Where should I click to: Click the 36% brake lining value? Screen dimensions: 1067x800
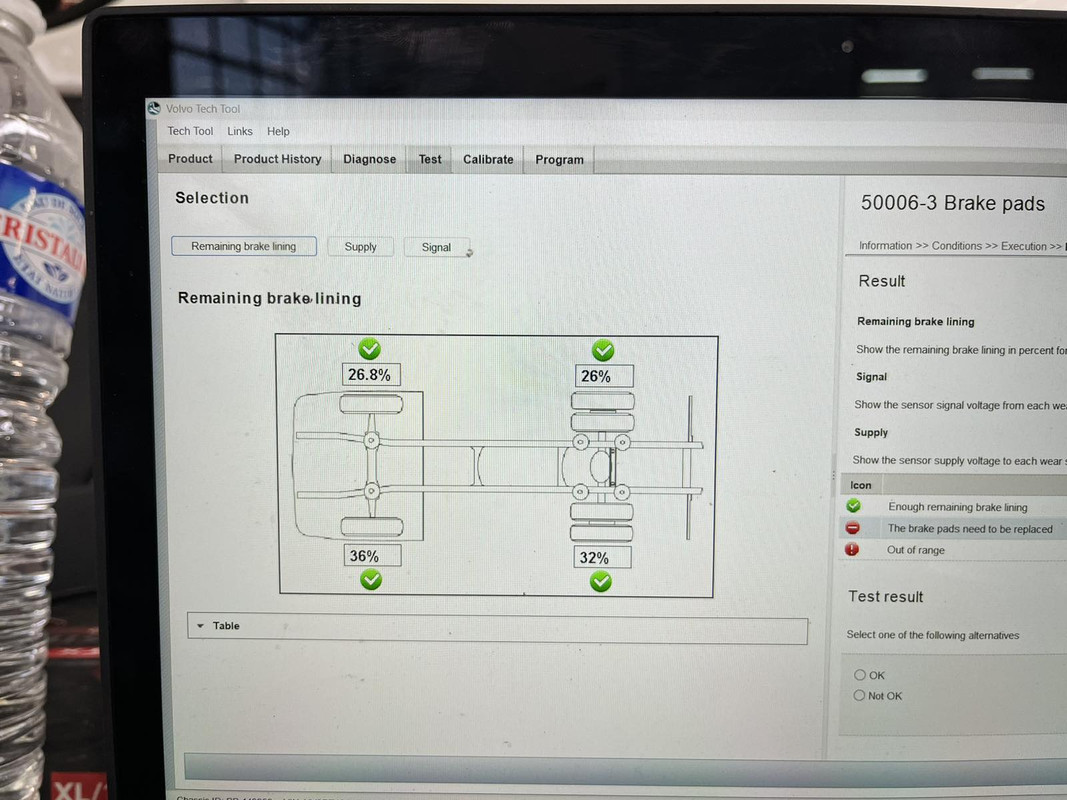(x=372, y=556)
